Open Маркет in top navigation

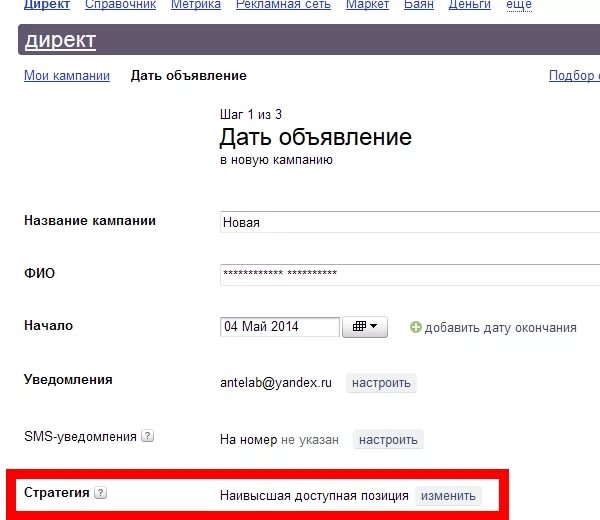point(367,5)
